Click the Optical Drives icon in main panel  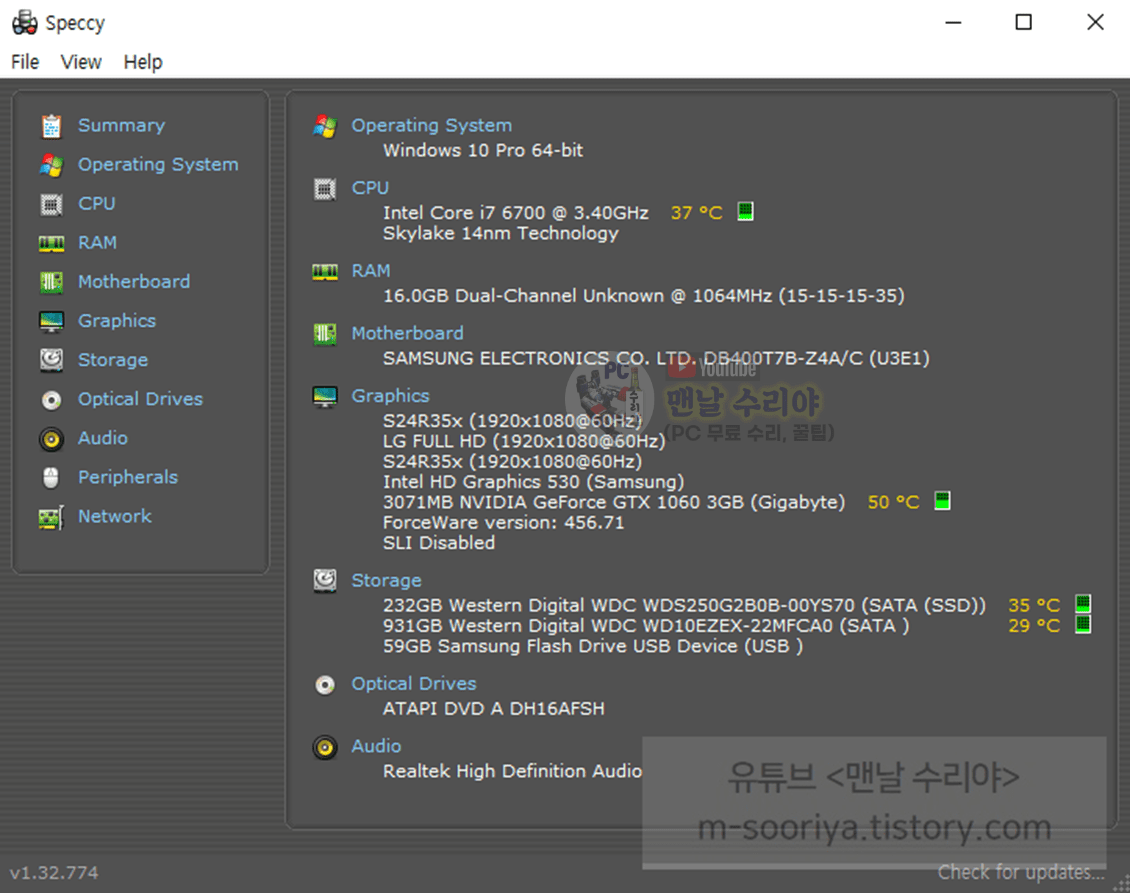pyautogui.click(x=325, y=685)
